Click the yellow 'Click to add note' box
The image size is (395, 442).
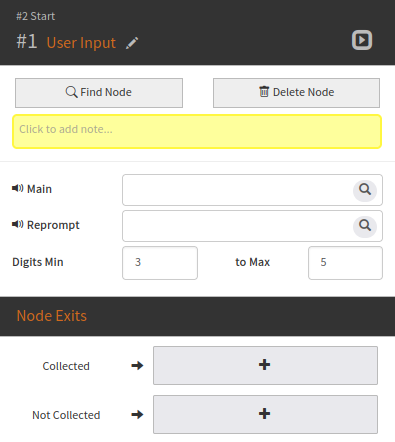[197, 131]
